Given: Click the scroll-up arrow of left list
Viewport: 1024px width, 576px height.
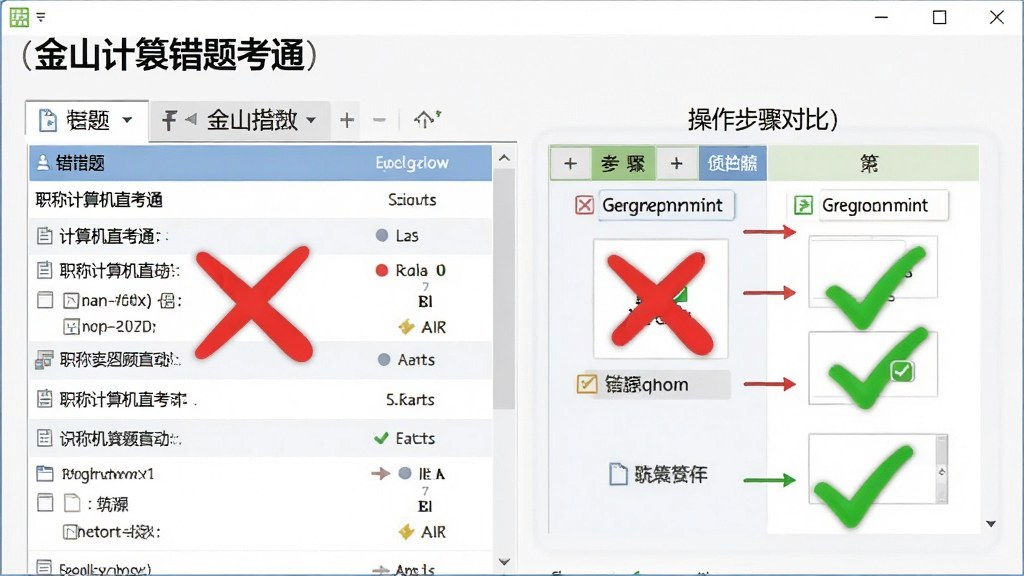Looking at the screenshot, I should point(504,158).
